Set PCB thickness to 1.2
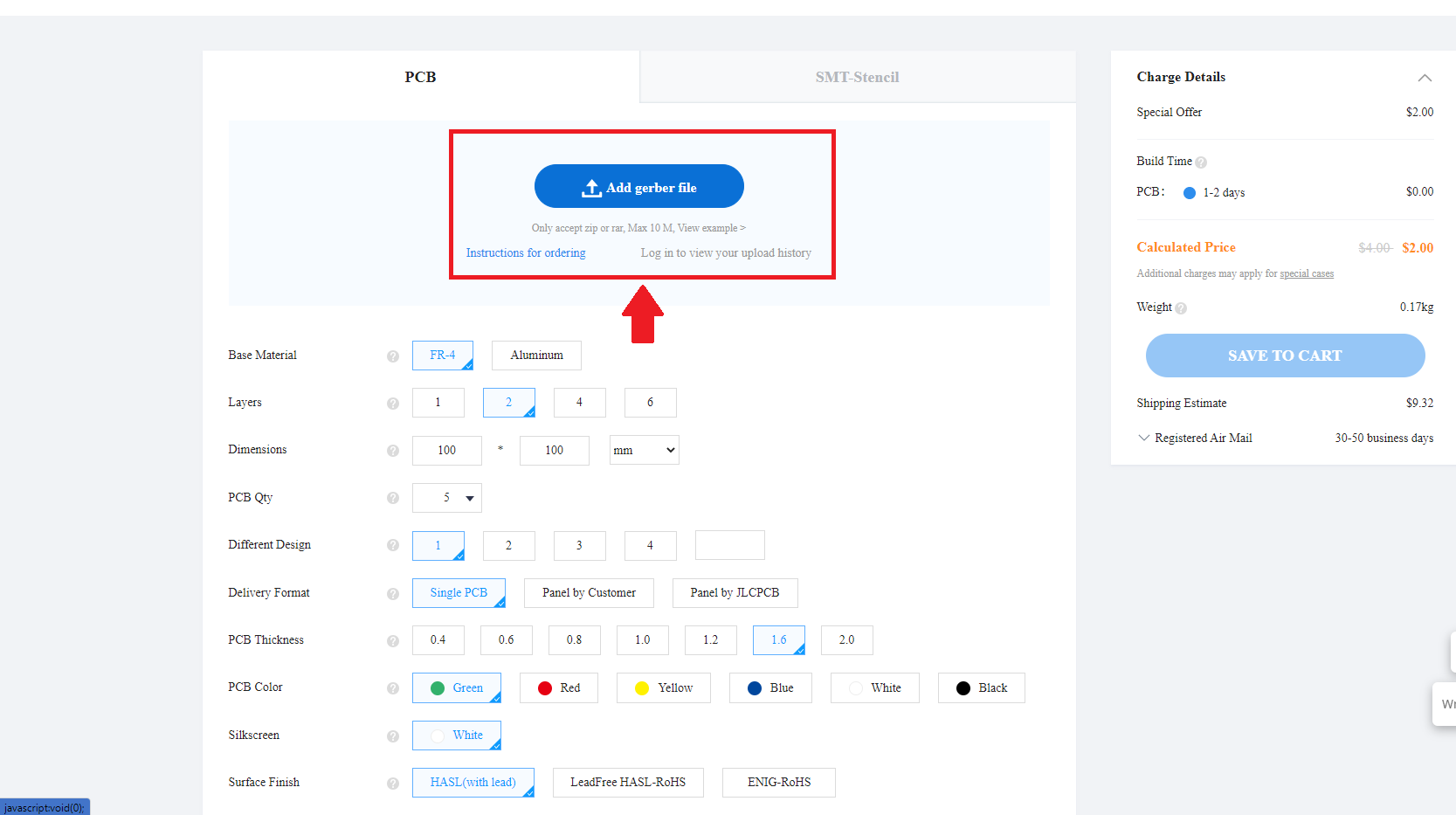This screenshot has height=815, width=1456. tap(711, 640)
